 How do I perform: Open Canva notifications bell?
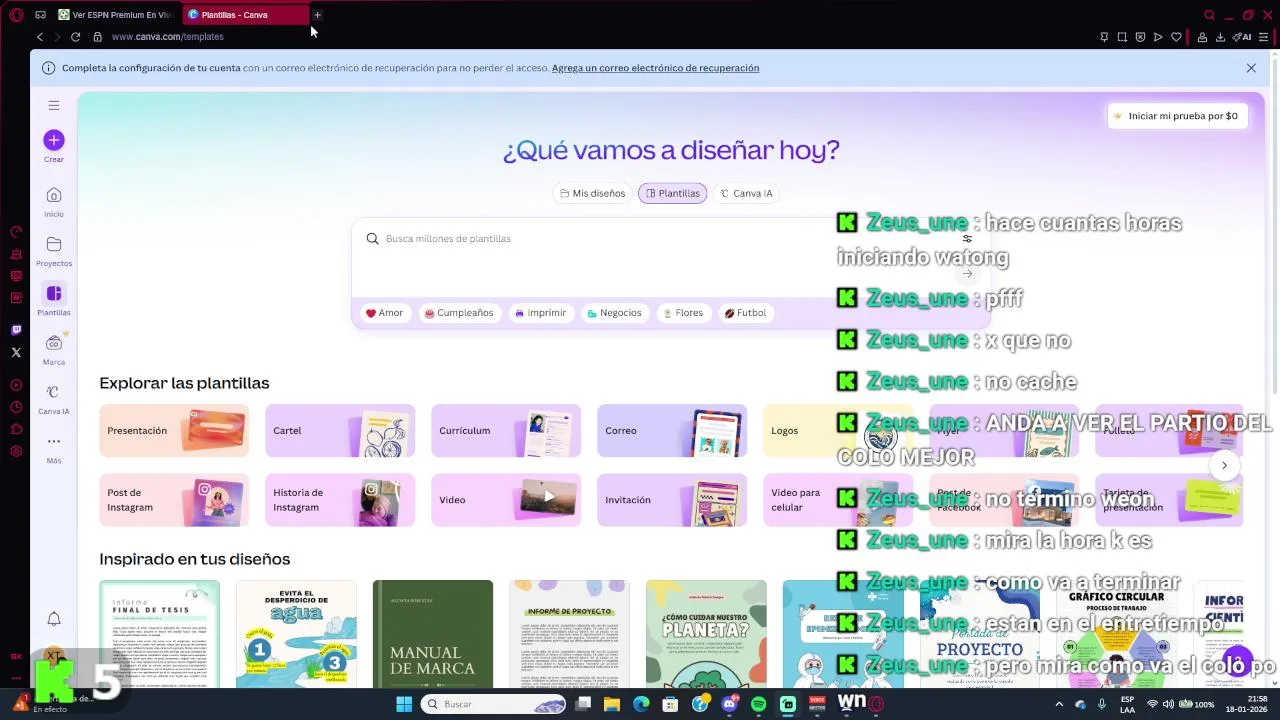point(54,619)
